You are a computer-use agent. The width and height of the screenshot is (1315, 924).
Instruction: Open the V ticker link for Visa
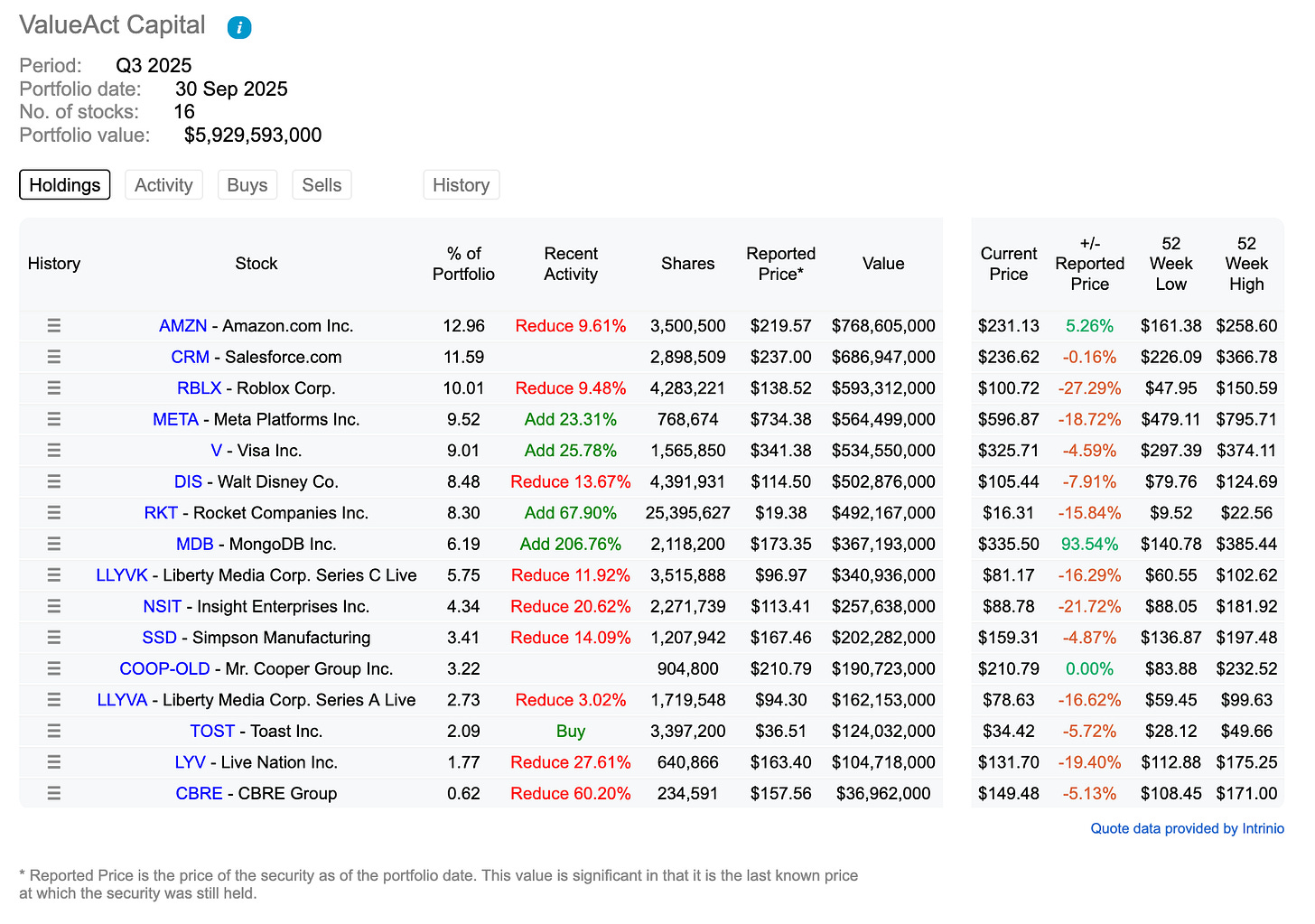tap(217, 451)
